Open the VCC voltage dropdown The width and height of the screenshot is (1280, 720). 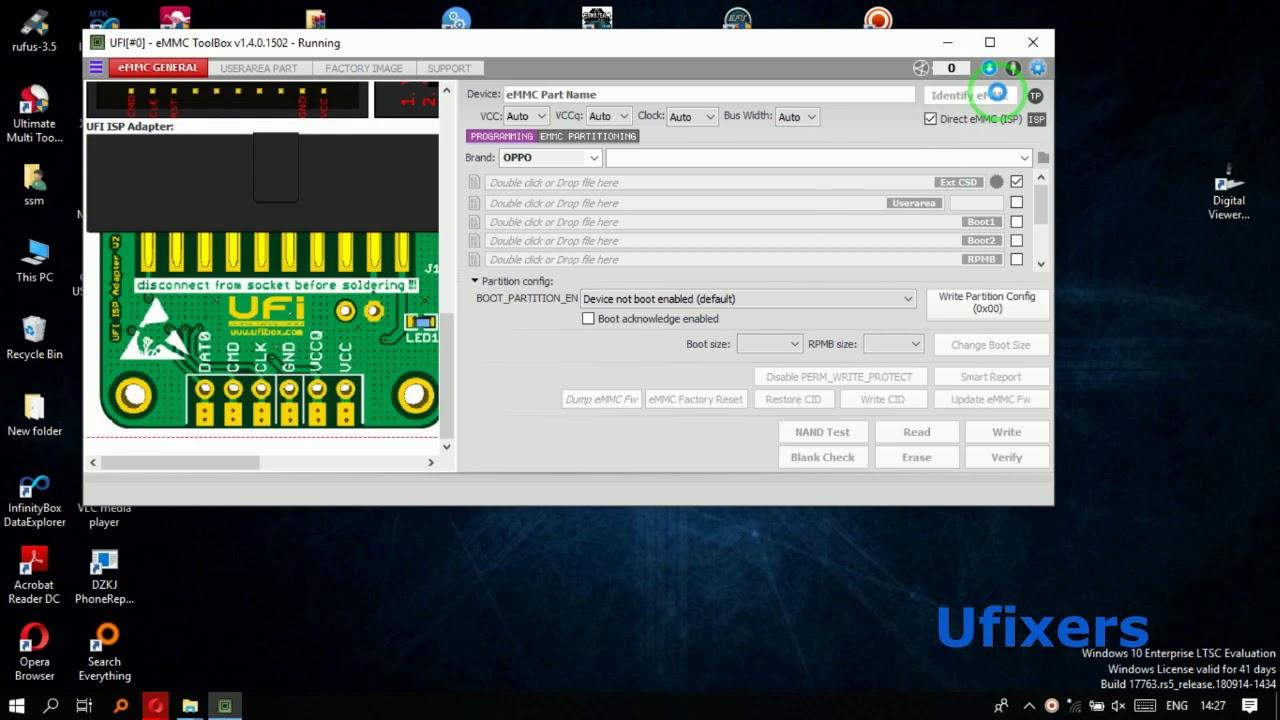(525, 117)
